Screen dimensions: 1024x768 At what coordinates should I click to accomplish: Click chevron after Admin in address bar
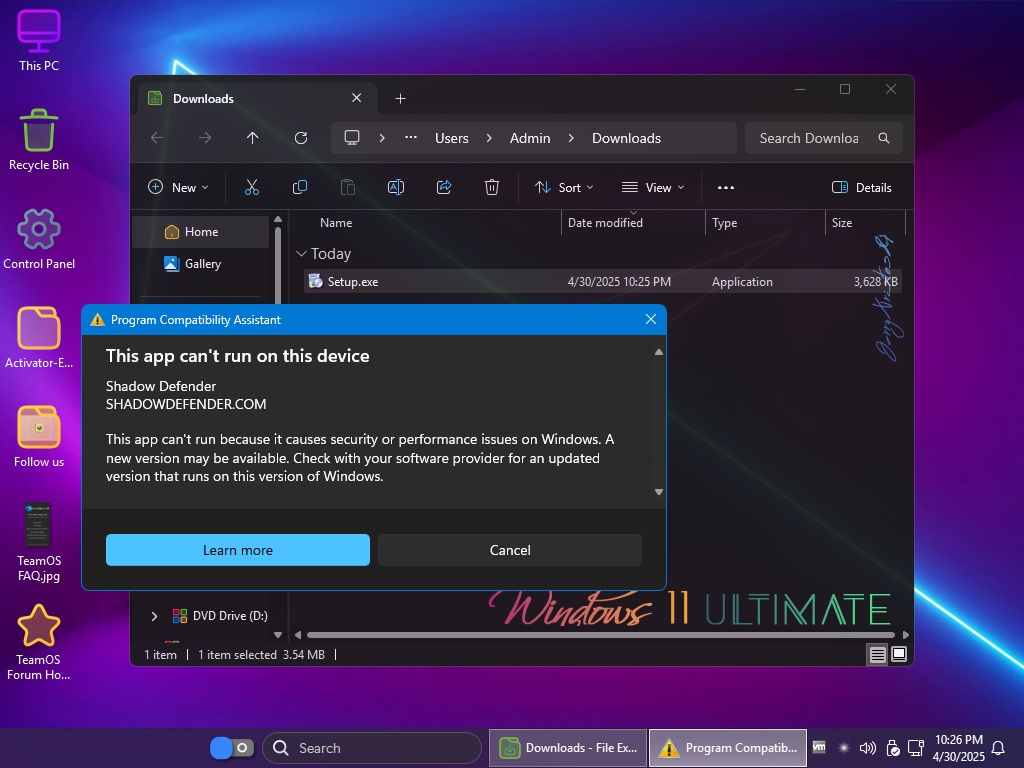(571, 138)
